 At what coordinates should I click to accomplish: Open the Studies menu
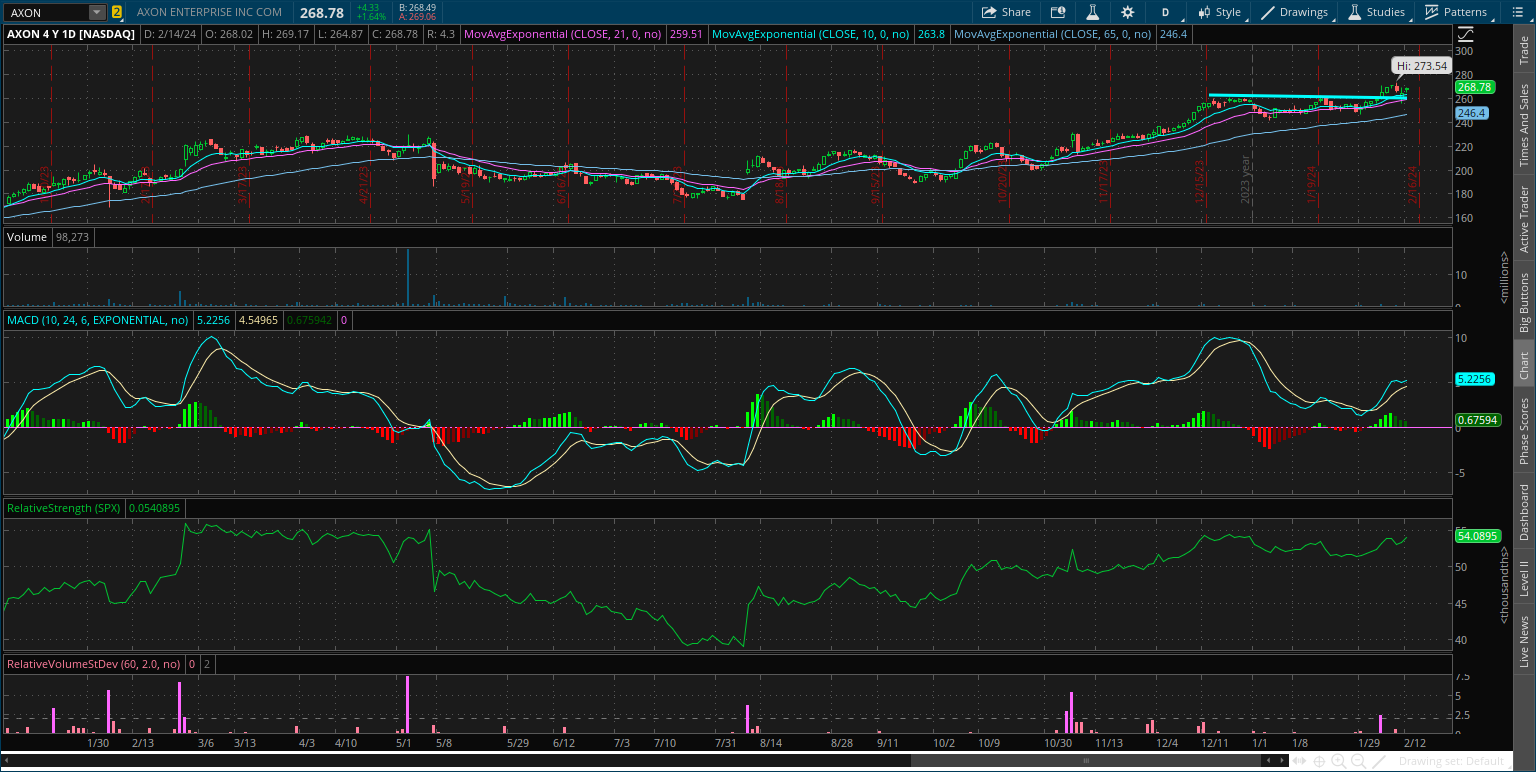(1376, 12)
